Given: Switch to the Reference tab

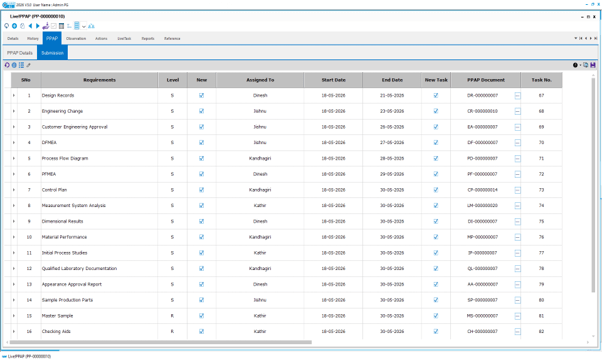Looking at the screenshot, I should click(x=172, y=39).
